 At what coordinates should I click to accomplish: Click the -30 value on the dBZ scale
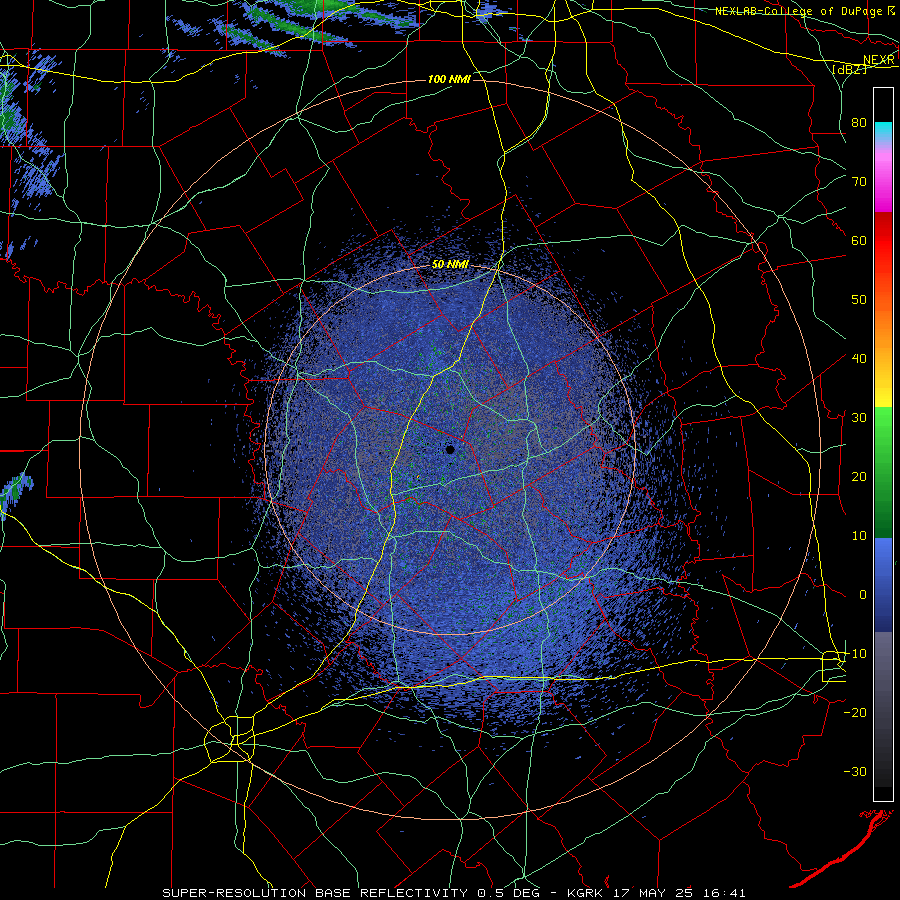pyautogui.click(x=855, y=771)
